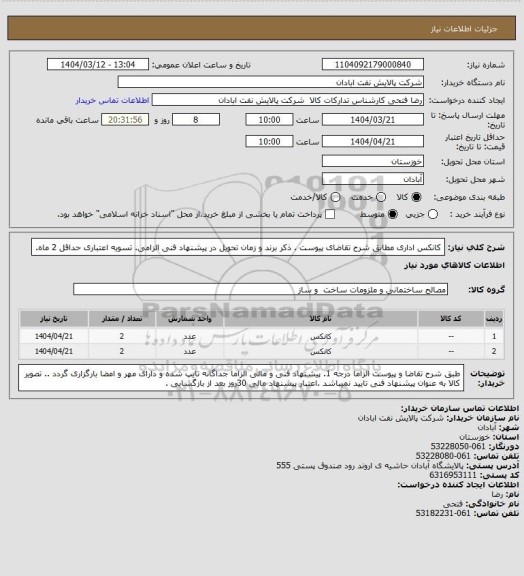Click the creator phone 53182231-061
Screen dimensions: 524x576
click(x=443, y=513)
